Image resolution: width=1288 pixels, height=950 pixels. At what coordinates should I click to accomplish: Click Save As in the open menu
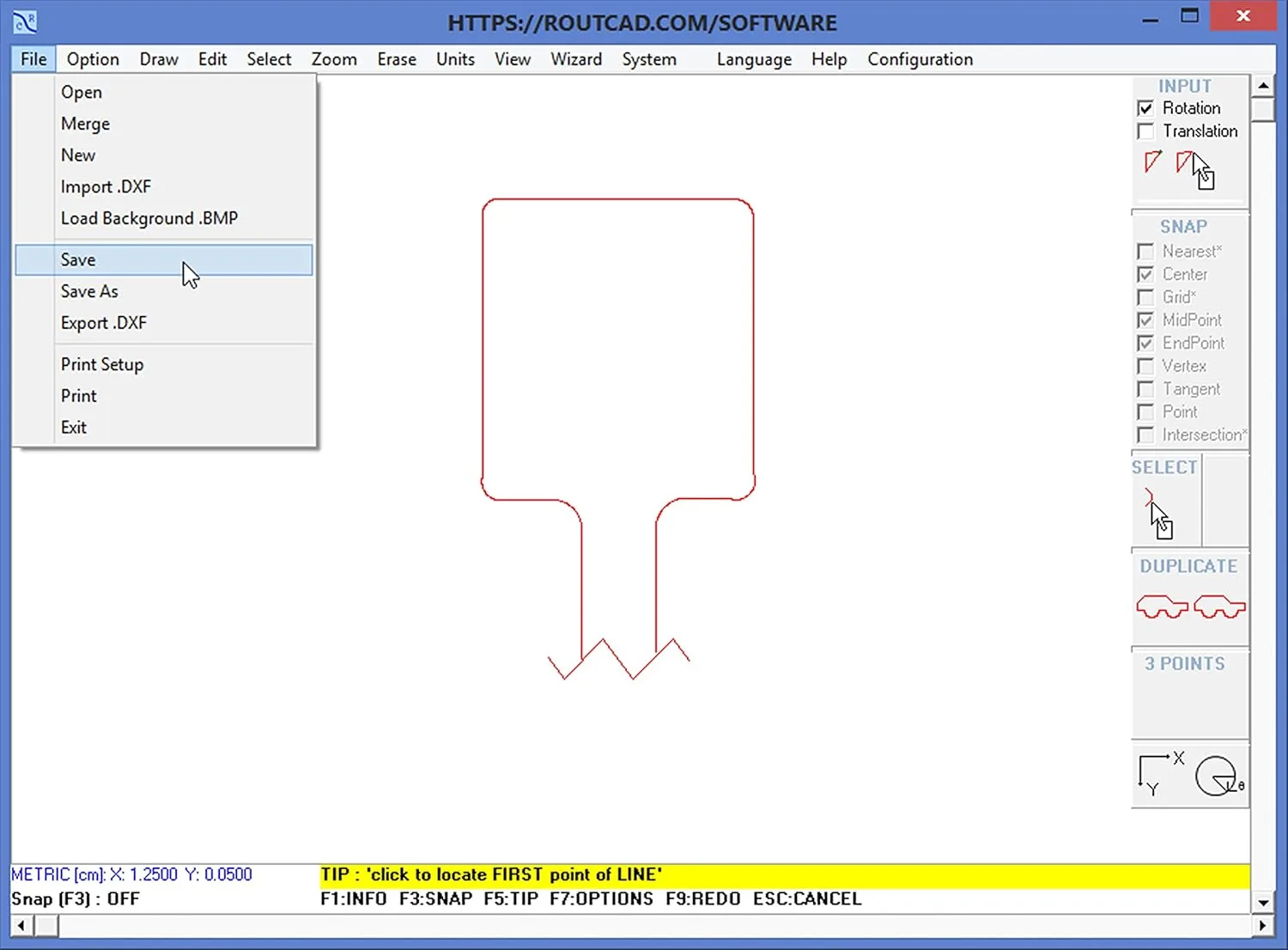click(89, 291)
